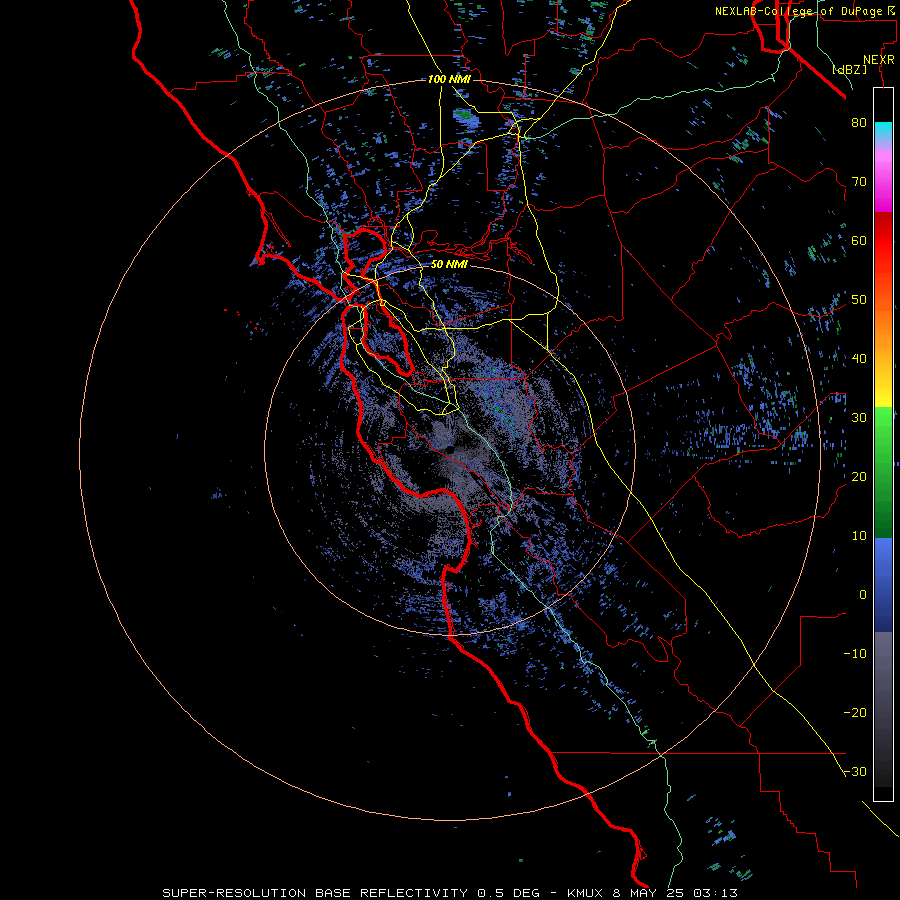Screen dimensions: 900x900
Task: Click the 10 value on the color scale
Action: 859,536
